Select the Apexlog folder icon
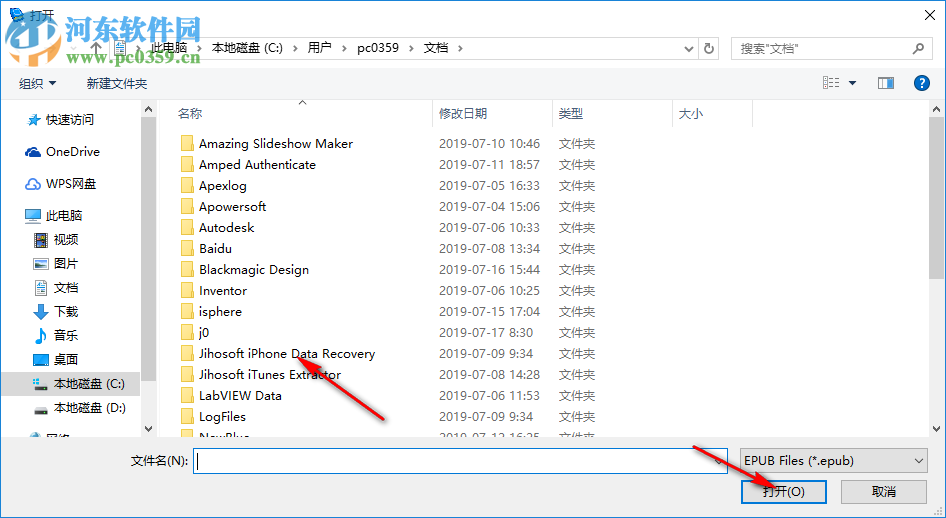The width and height of the screenshot is (946, 518). point(188,186)
